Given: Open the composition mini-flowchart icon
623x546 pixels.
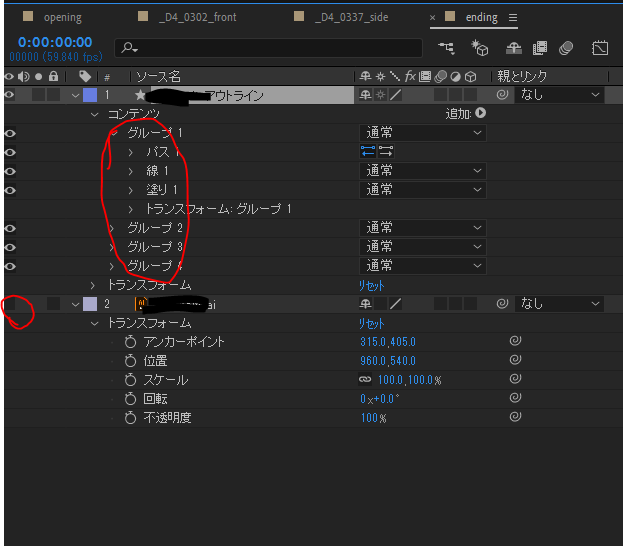Looking at the screenshot, I should (447, 48).
